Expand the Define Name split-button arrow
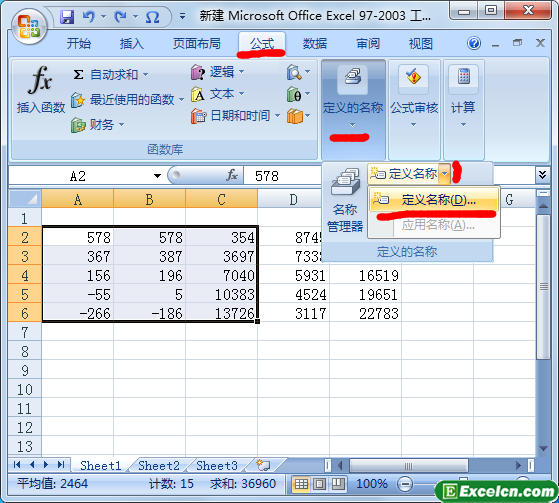This screenshot has width=559, height=503. (444, 174)
